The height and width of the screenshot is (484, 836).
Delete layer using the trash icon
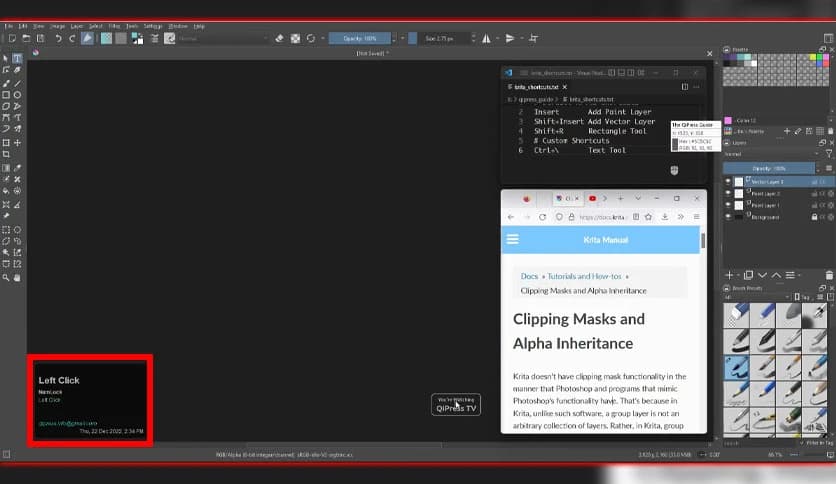(829, 274)
